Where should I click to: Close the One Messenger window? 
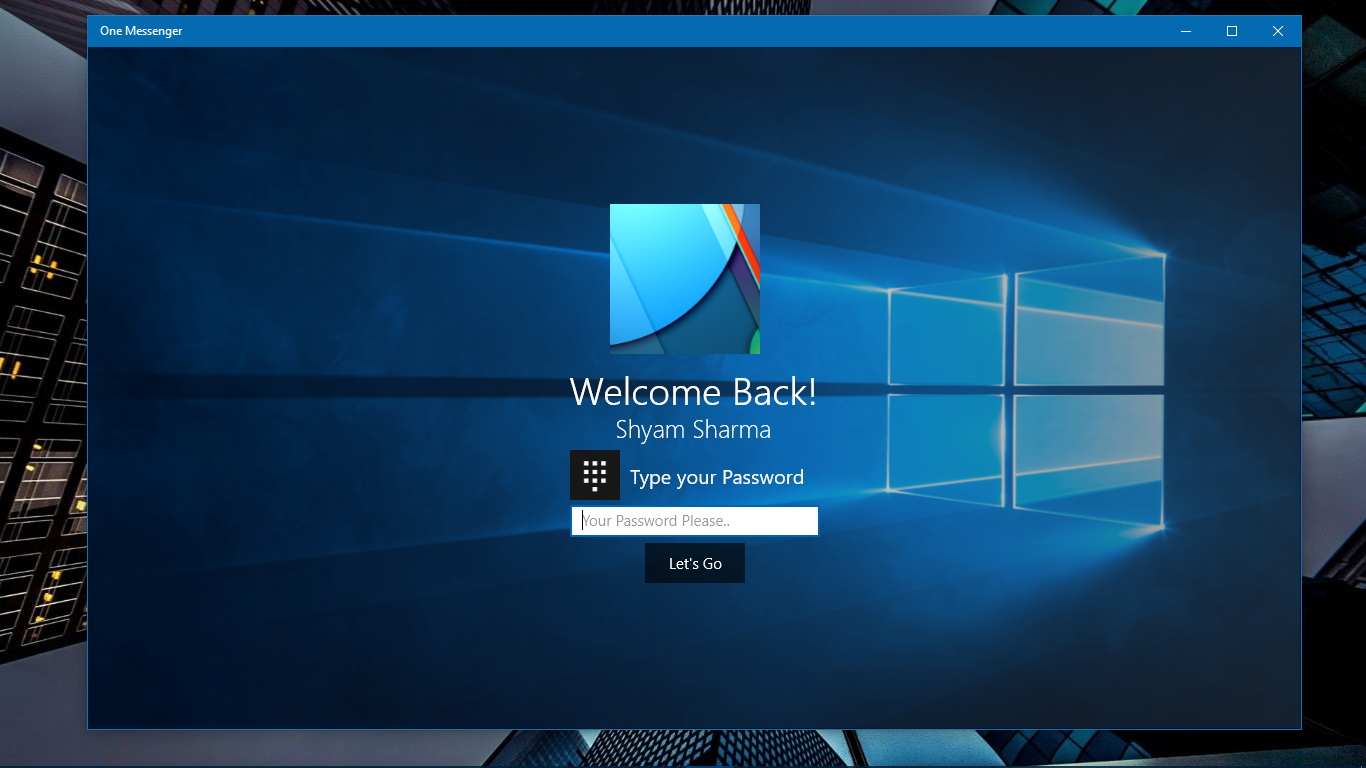coord(1278,31)
